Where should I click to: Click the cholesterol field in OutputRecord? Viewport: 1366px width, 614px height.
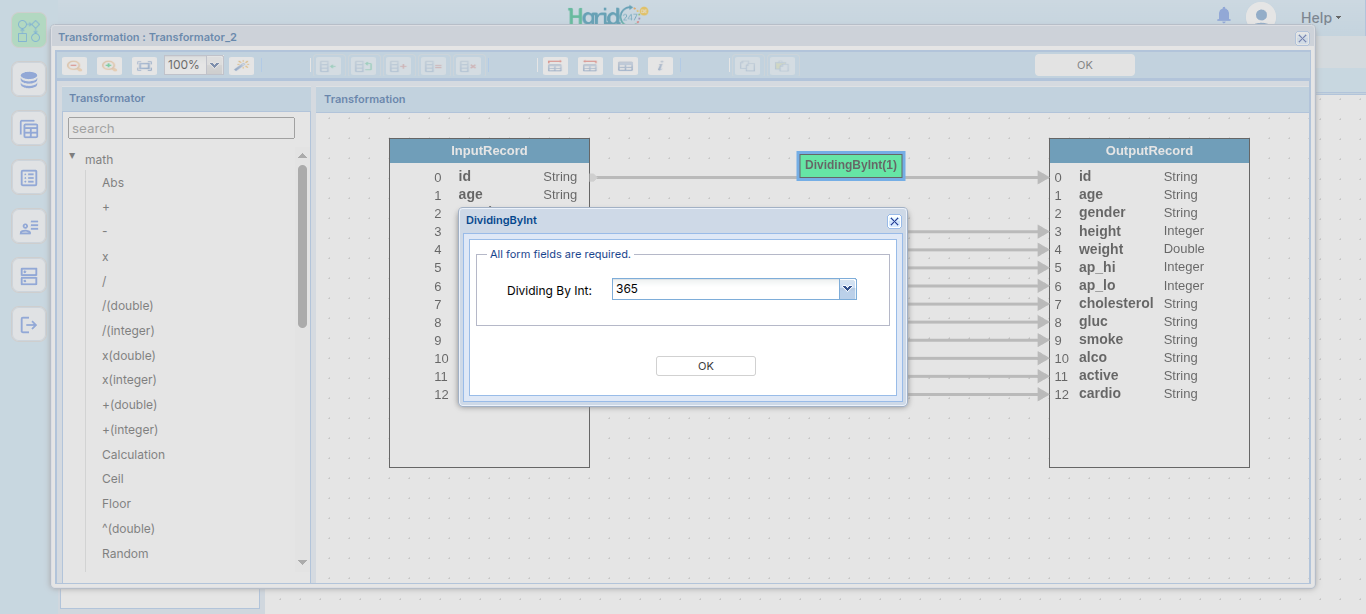1116,303
